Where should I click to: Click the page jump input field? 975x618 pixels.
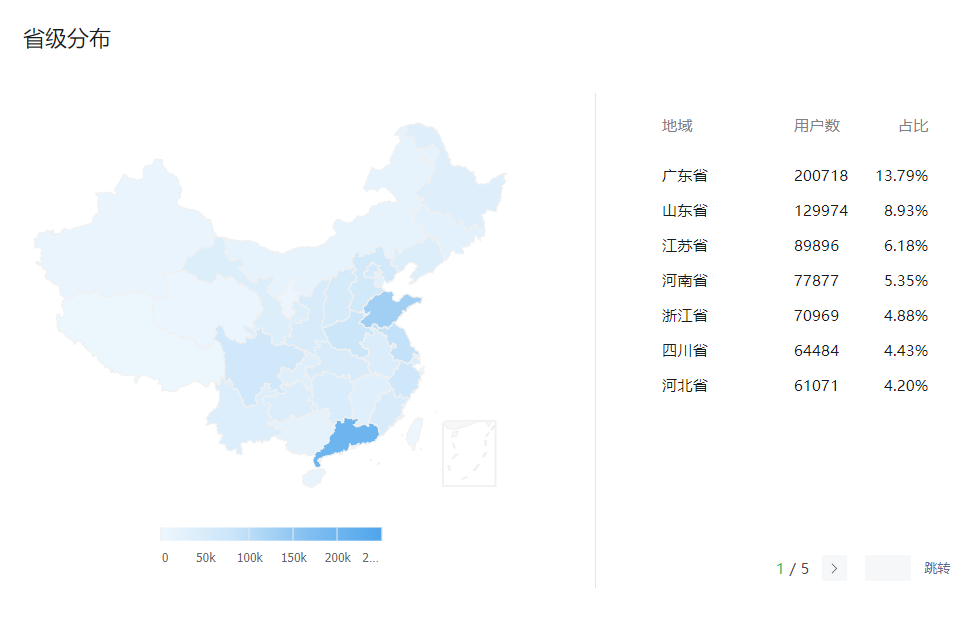tap(887, 568)
